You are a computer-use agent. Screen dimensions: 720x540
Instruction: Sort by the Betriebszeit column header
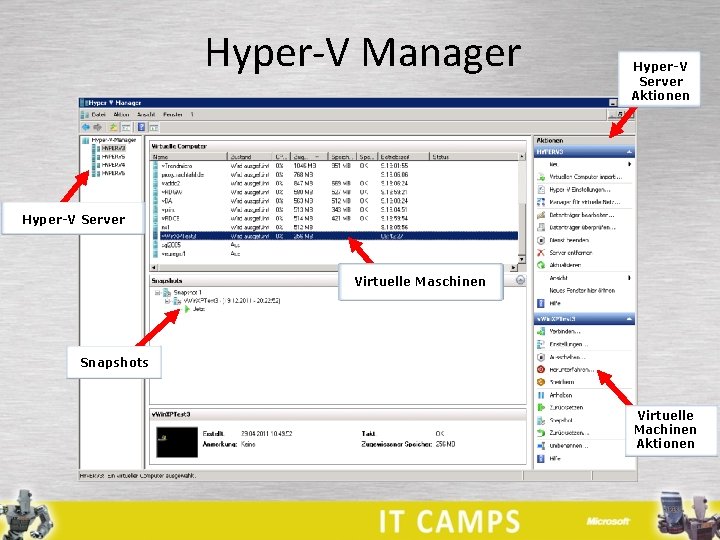pos(403,157)
